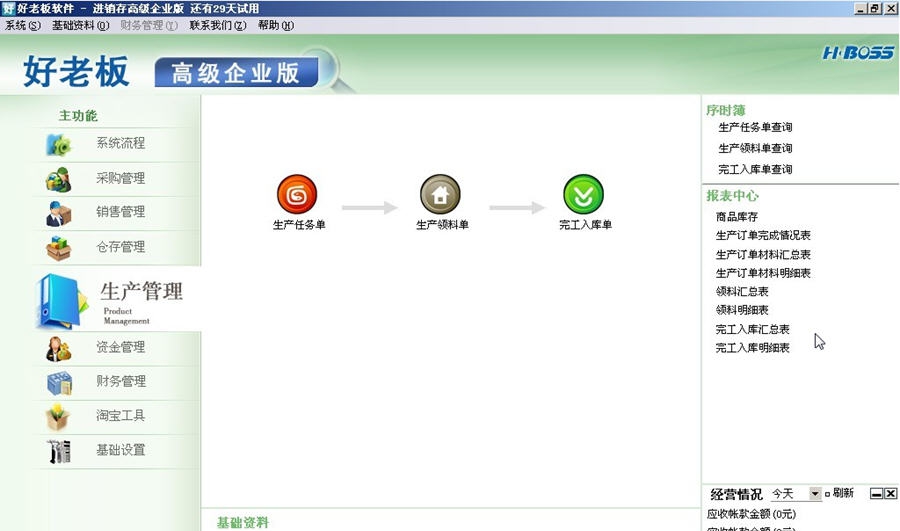Collapse the 经营情况 panel with minimize icon

coord(876,494)
